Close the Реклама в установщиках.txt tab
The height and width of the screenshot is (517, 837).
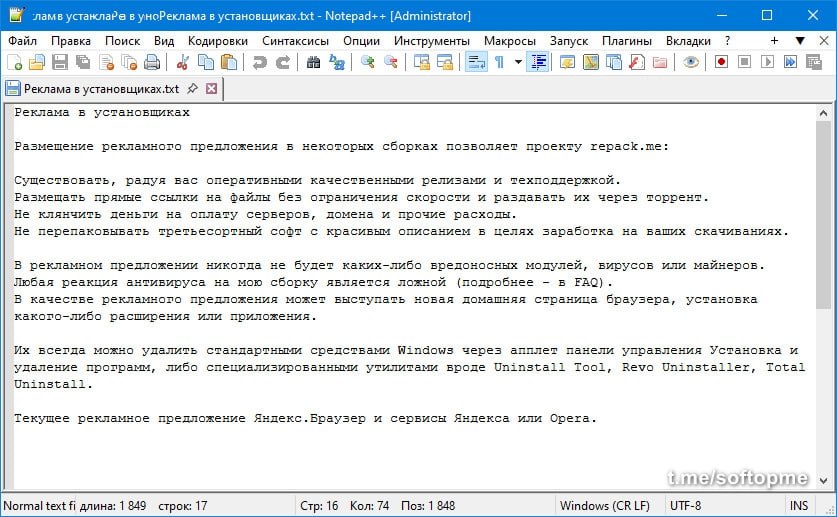click(211, 89)
